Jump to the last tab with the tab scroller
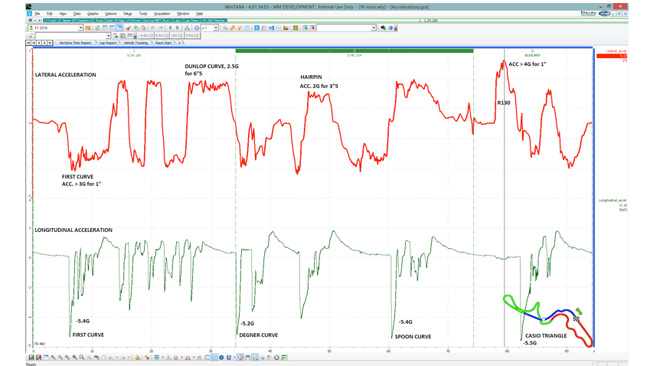Screen dimensions: 650x366 [50, 43]
